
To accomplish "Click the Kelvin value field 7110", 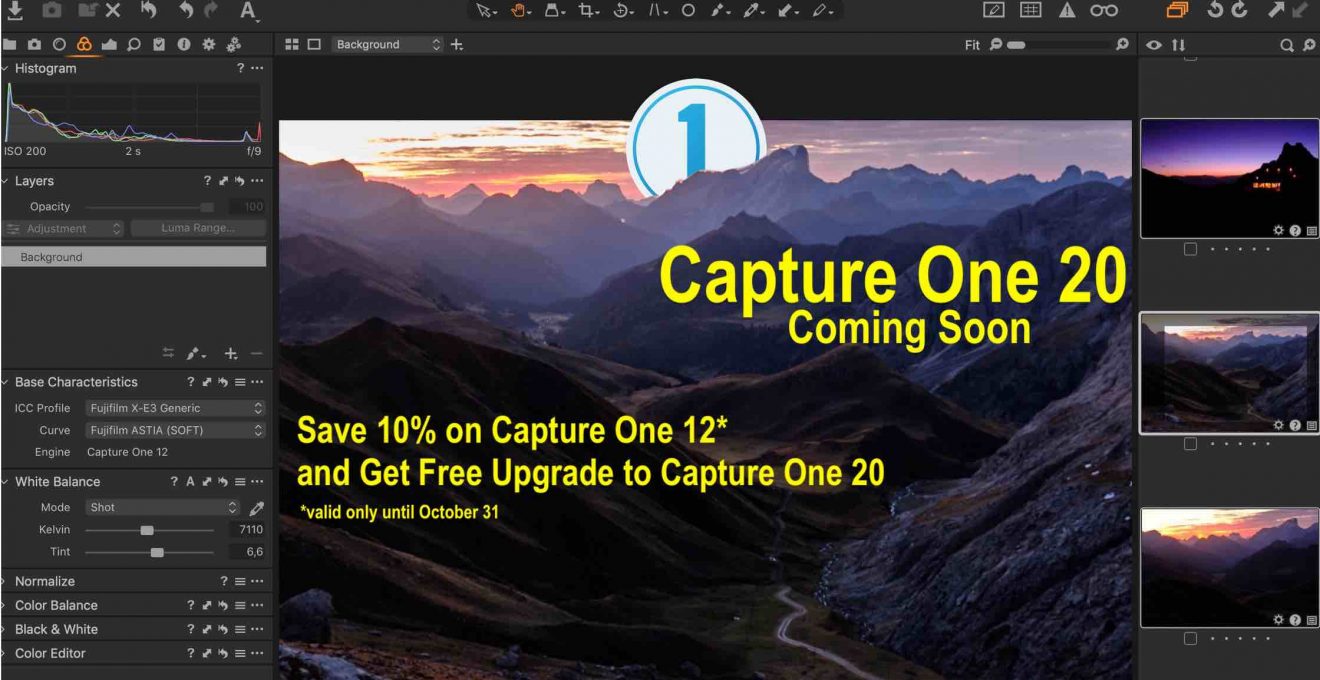I will click(x=247, y=530).
